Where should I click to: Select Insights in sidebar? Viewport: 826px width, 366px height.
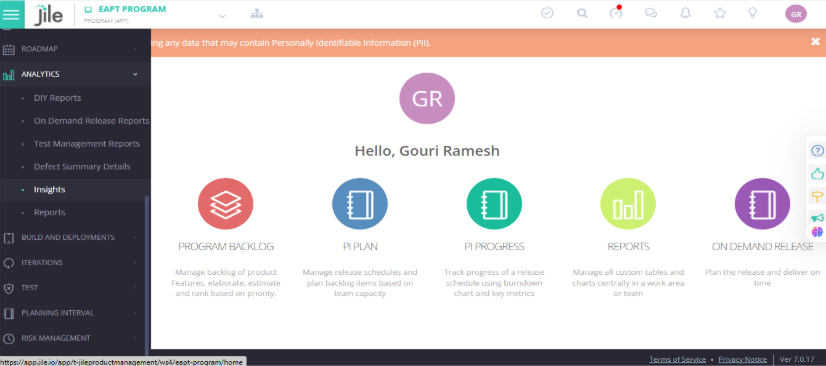[x=50, y=190]
